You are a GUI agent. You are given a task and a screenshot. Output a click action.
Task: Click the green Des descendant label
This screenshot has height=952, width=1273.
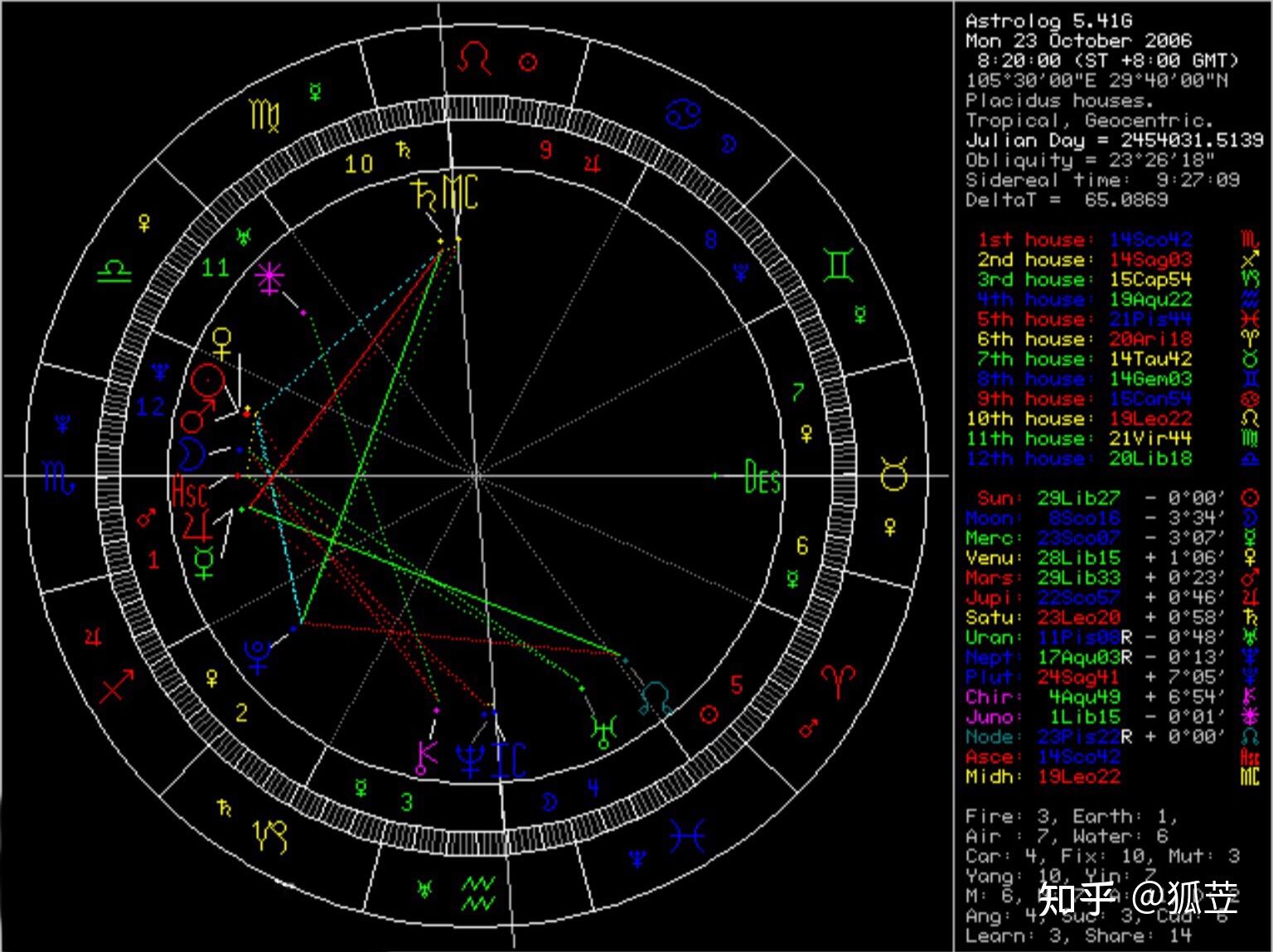click(x=763, y=477)
